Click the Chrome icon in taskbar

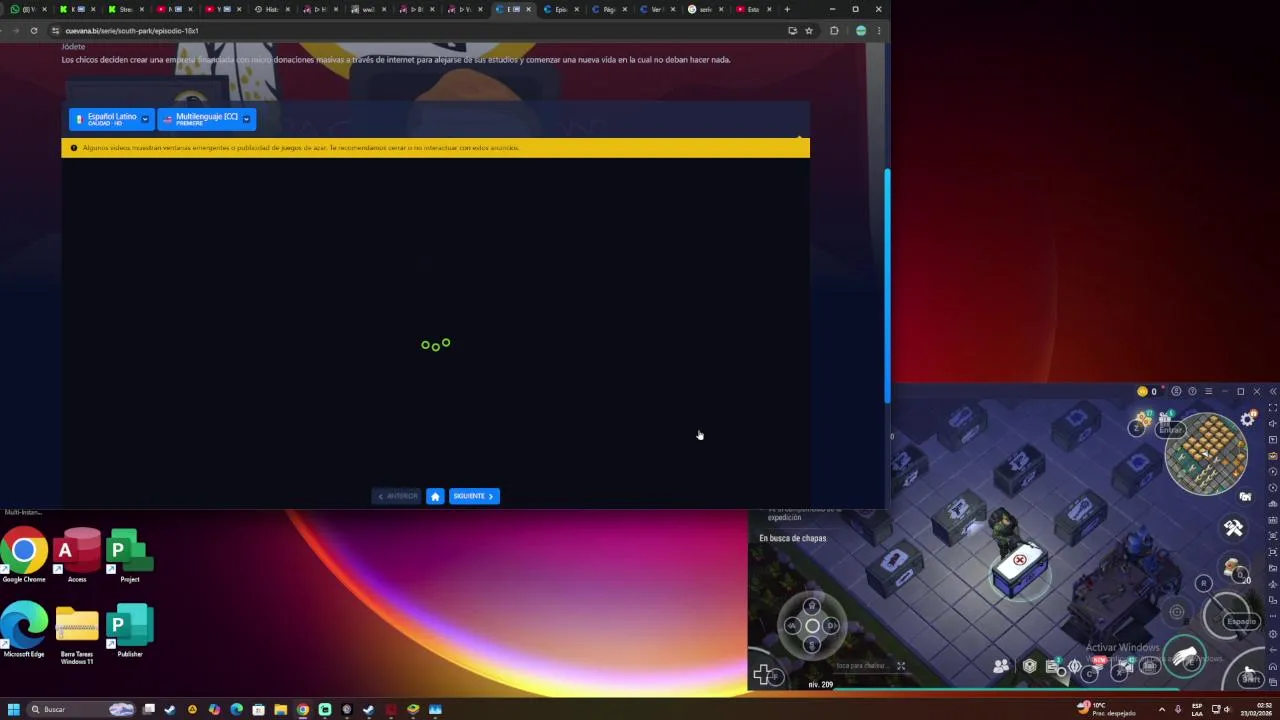(x=302, y=710)
